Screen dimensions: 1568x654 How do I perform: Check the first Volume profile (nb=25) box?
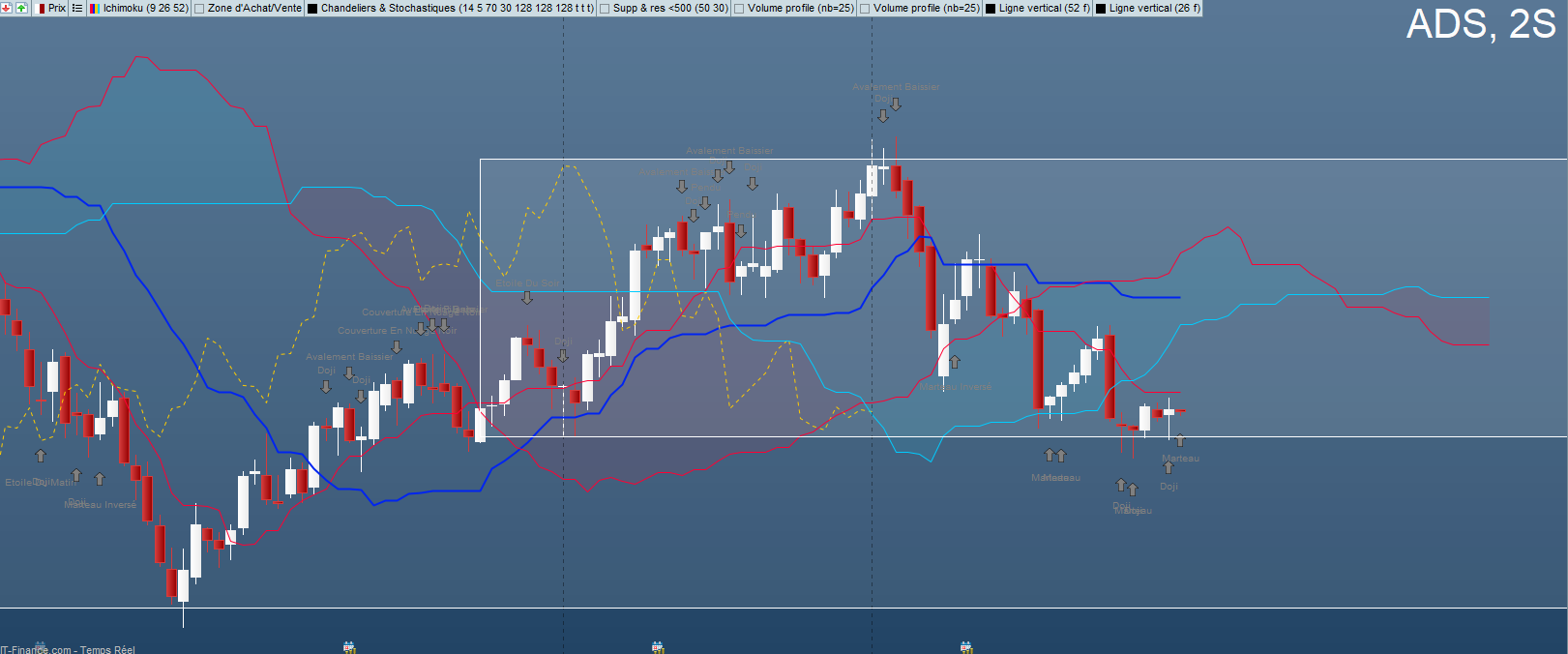pyautogui.click(x=739, y=8)
